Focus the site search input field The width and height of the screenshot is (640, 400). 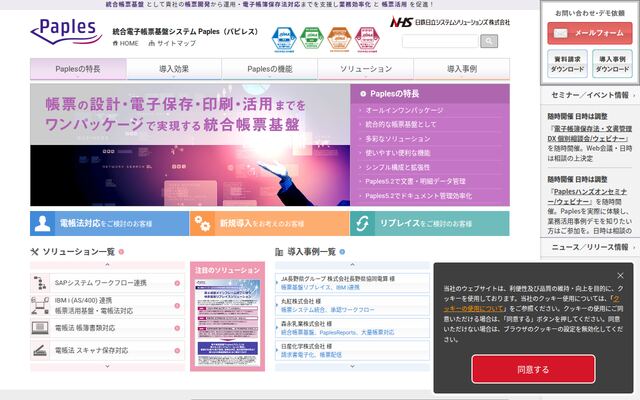tap(440, 41)
